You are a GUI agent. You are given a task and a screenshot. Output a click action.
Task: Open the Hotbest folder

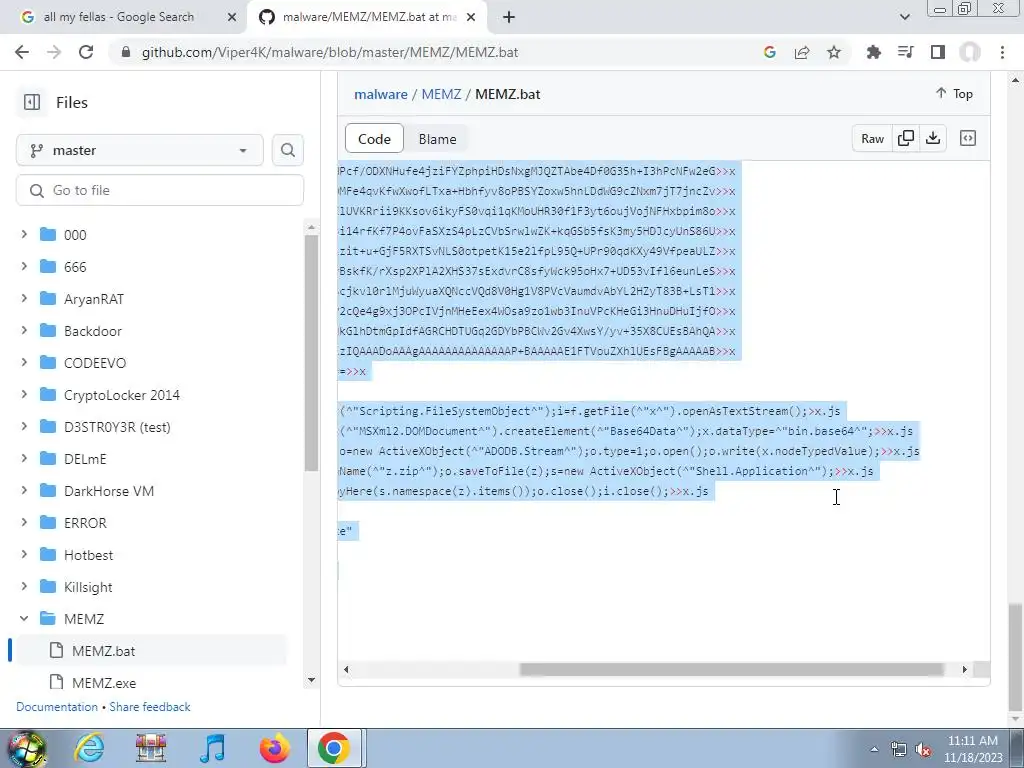point(88,555)
